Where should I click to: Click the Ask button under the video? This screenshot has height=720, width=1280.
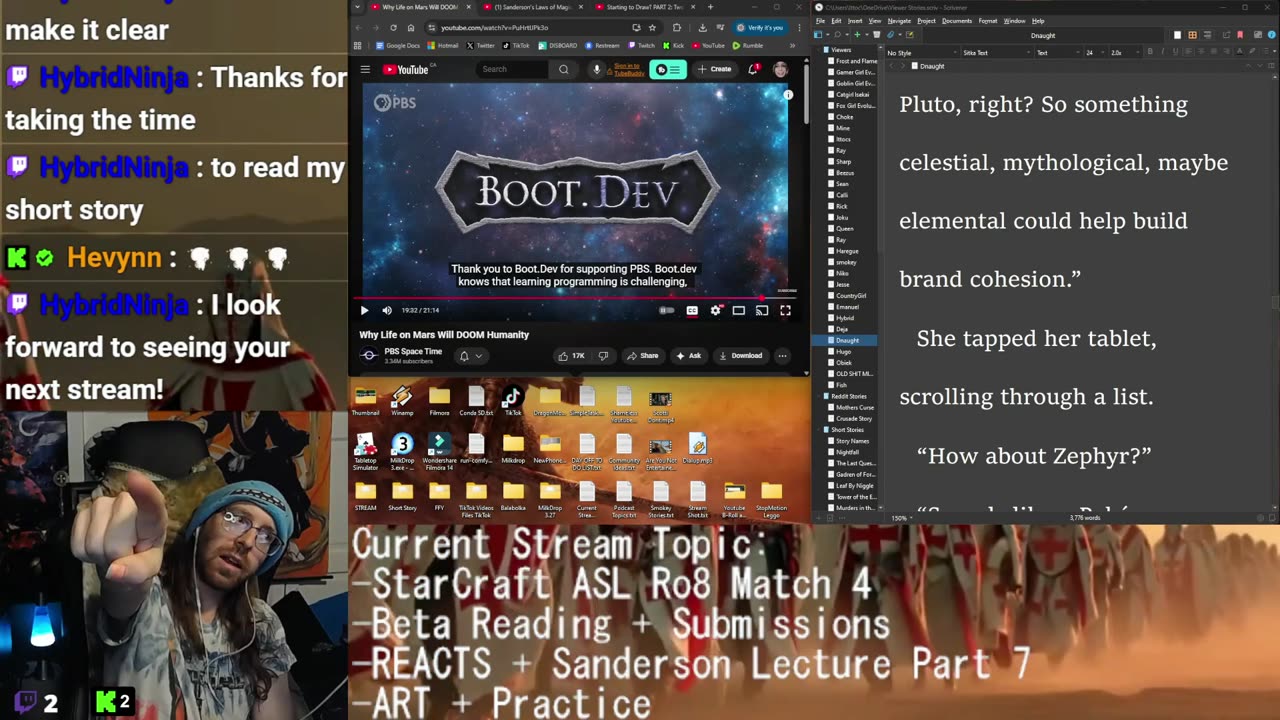[x=689, y=356]
